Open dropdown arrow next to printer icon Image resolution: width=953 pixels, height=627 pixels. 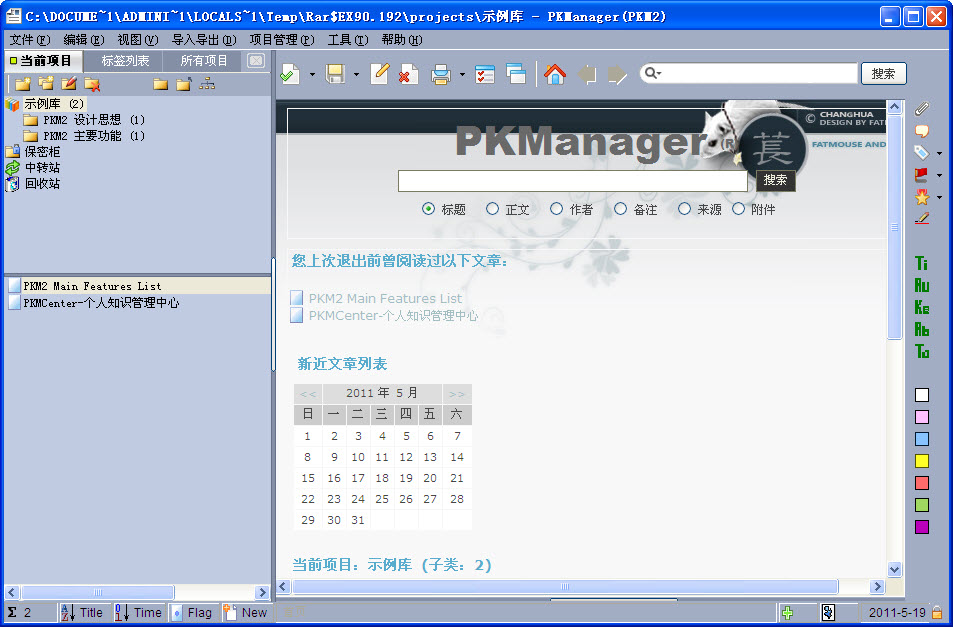pos(462,75)
